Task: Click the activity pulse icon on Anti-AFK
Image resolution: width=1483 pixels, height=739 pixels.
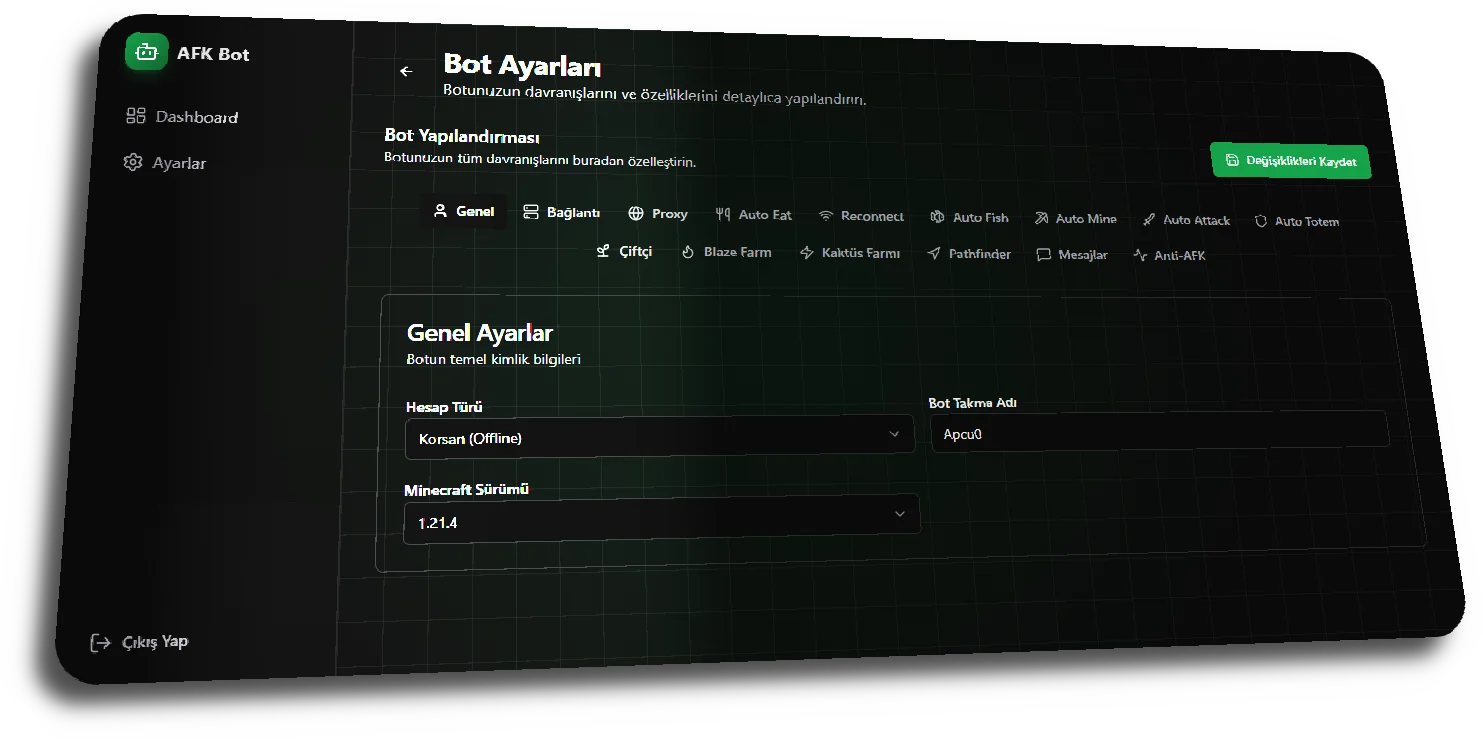Action: pyautogui.click(x=1140, y=255)
